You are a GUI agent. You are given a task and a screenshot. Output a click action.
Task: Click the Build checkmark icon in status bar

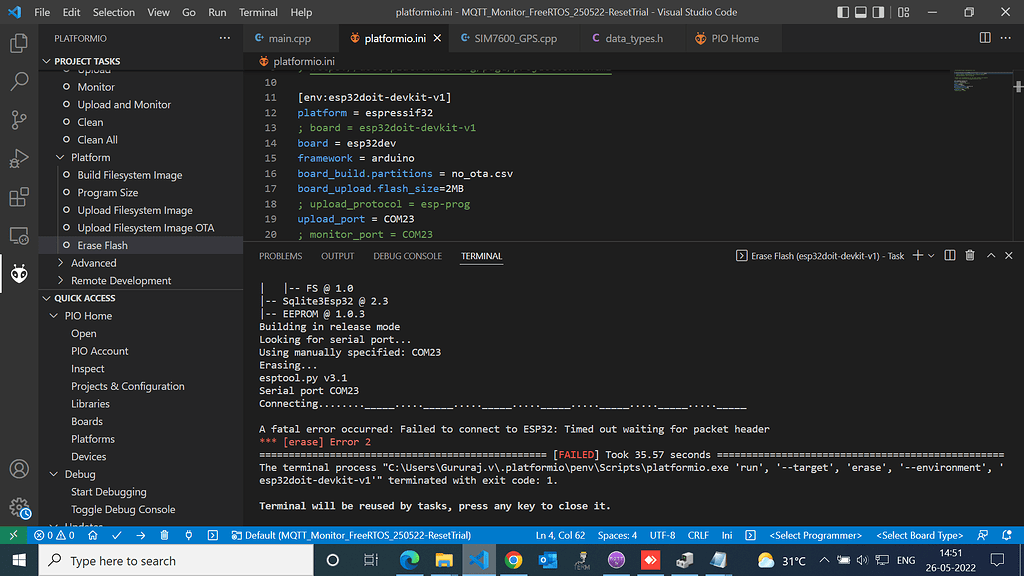coord(116,535)
